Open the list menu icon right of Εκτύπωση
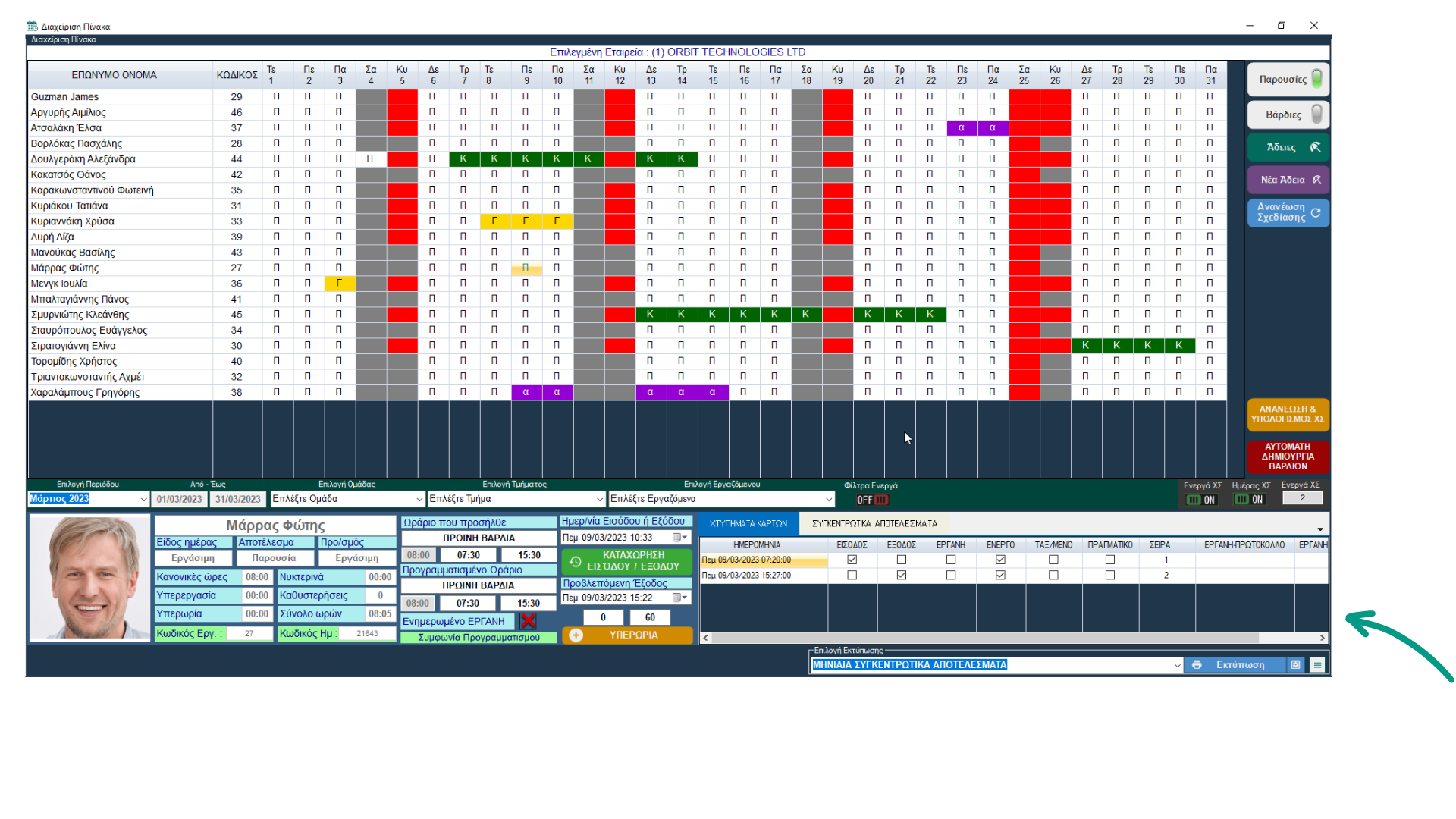This screenshot has height=819, width=1456. 1317,665
